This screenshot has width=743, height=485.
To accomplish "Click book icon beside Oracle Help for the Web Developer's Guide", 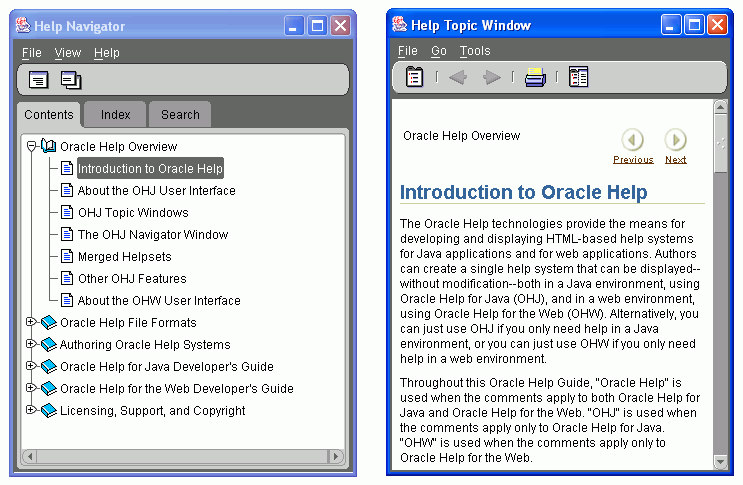I will (x=49, y=388).
